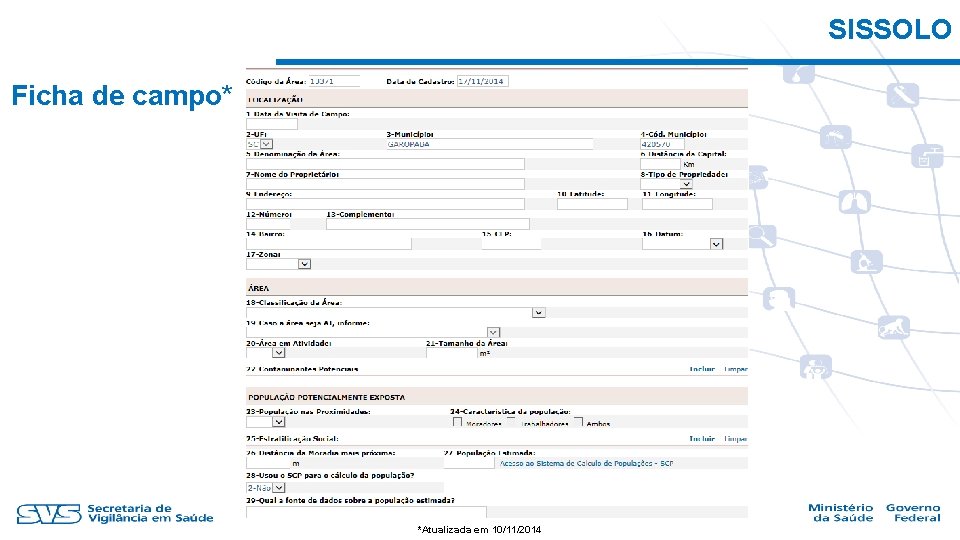Check the Moradores checkbox
Screen dimensions: 960x540
pos(457,422)
